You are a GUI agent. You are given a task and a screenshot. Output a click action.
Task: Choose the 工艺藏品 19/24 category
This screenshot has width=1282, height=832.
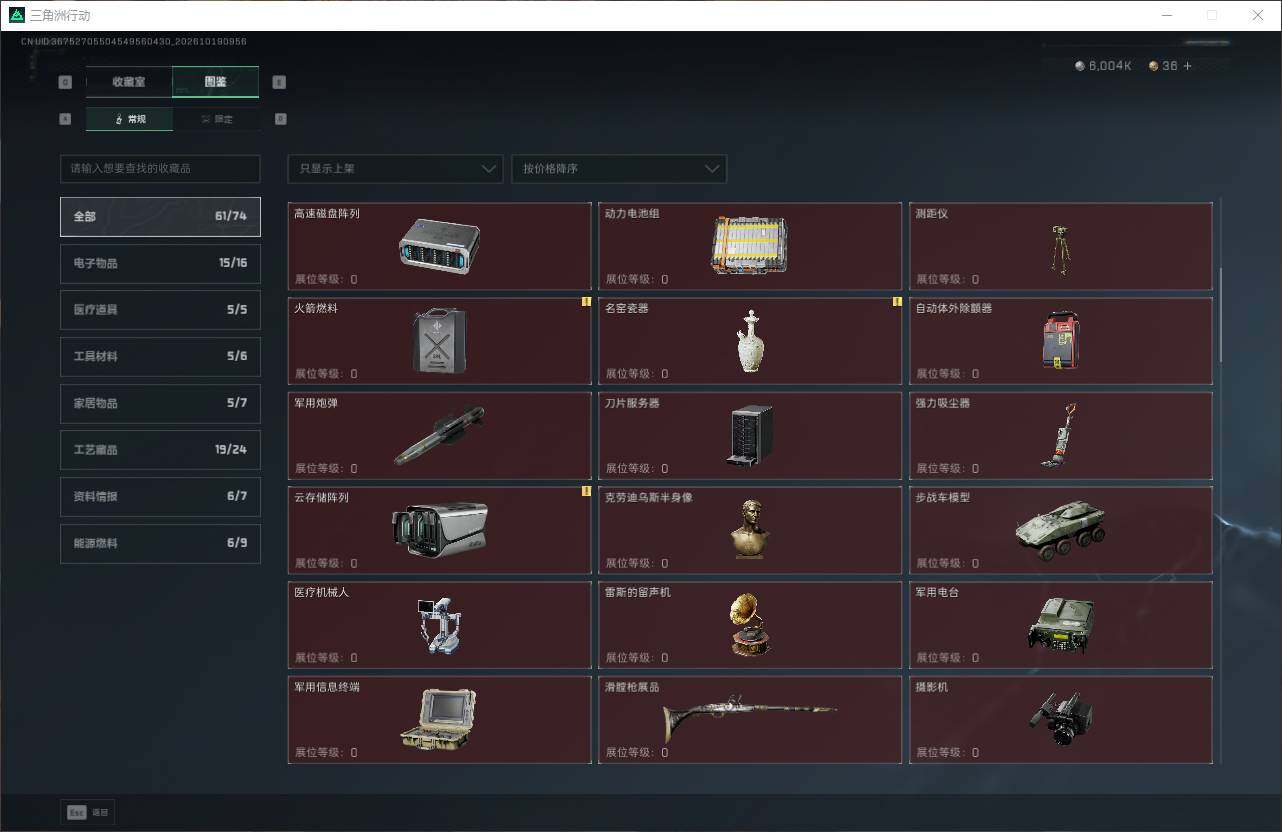pyautogui.click(x=160, y=450)
